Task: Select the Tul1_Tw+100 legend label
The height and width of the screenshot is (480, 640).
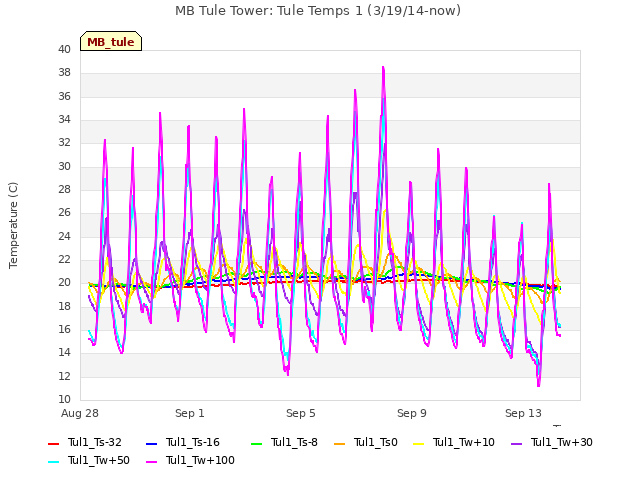Action: 200,460
